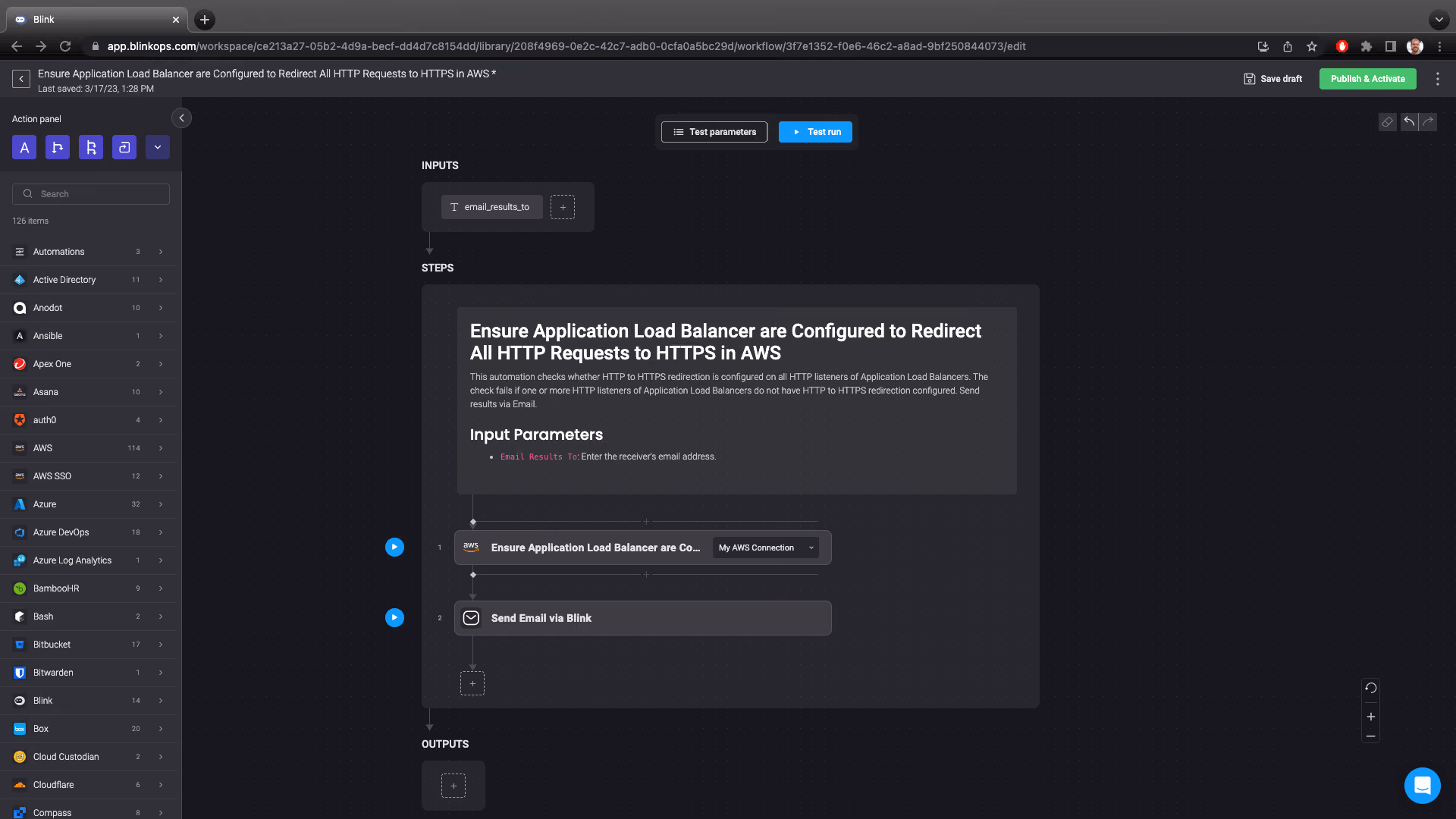Open a new browser tab

coord(204,20)
